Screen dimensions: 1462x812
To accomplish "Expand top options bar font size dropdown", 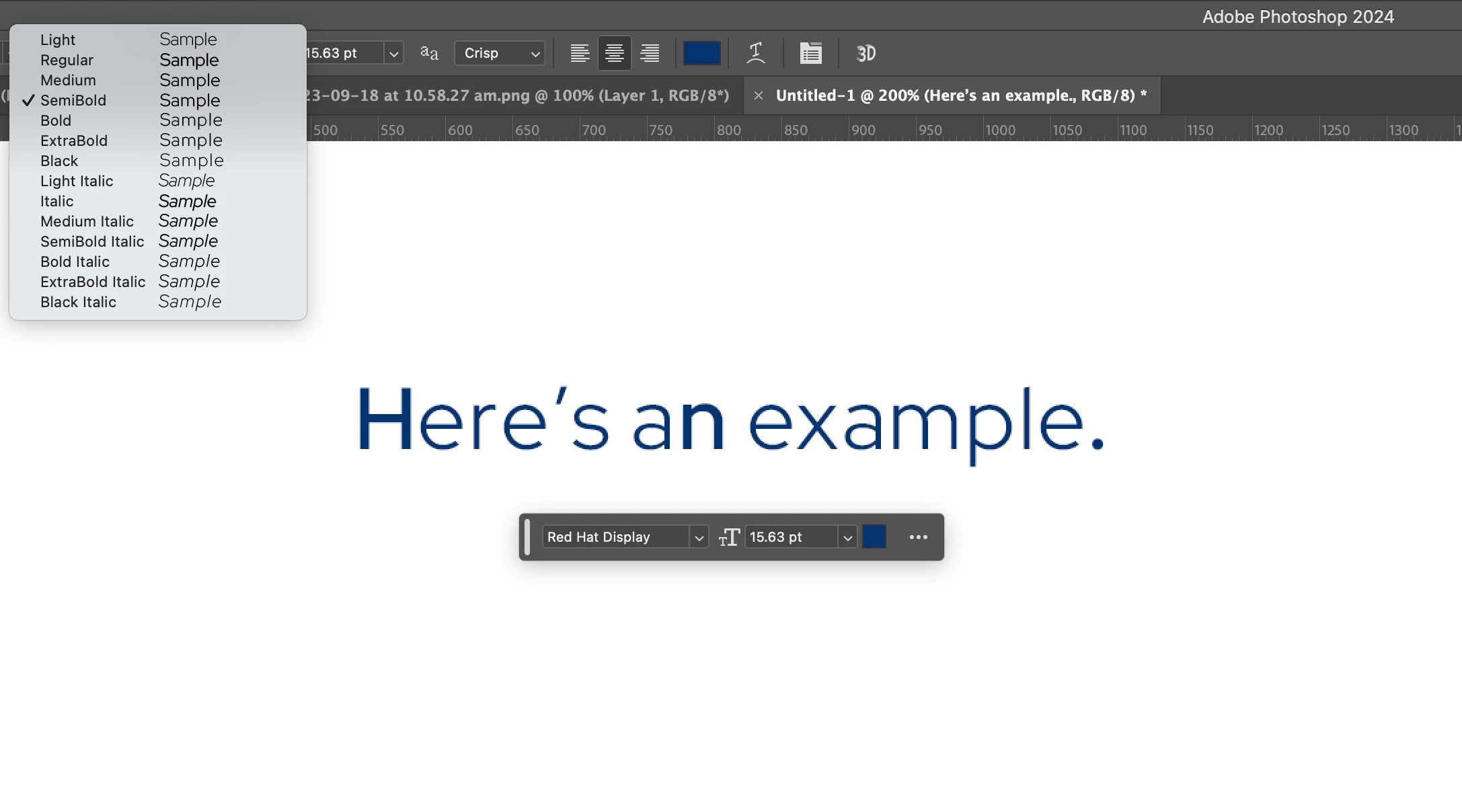I will click(393, 53).
